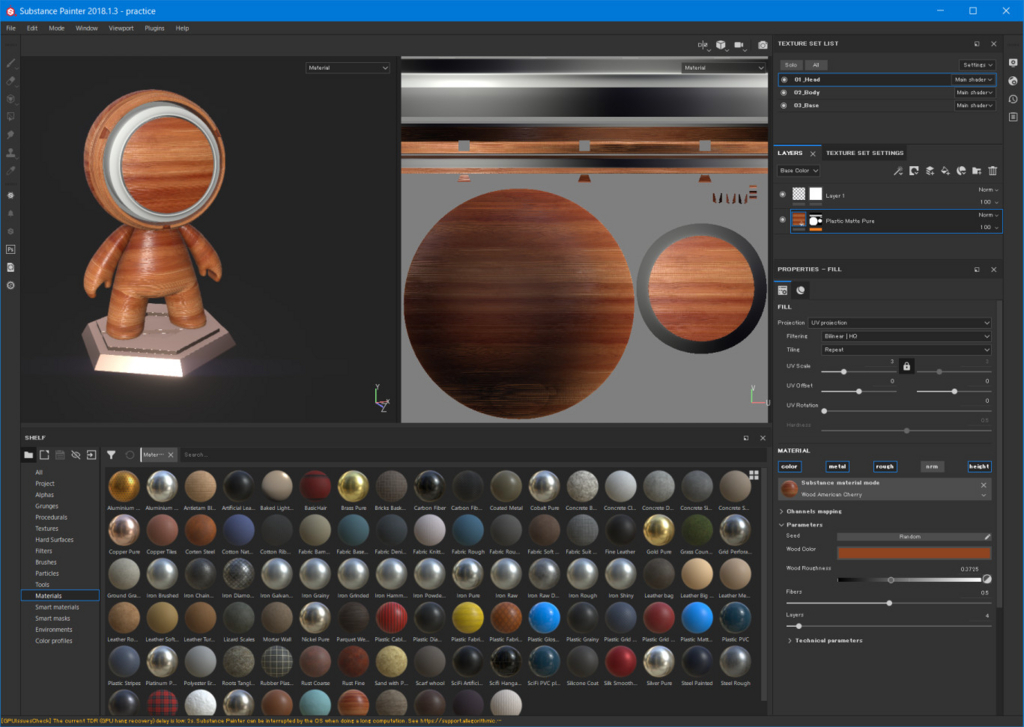Click the shelf new window icon
Image resolution: width=1024 pixels, height=727 pixels.
pos(44,455)
